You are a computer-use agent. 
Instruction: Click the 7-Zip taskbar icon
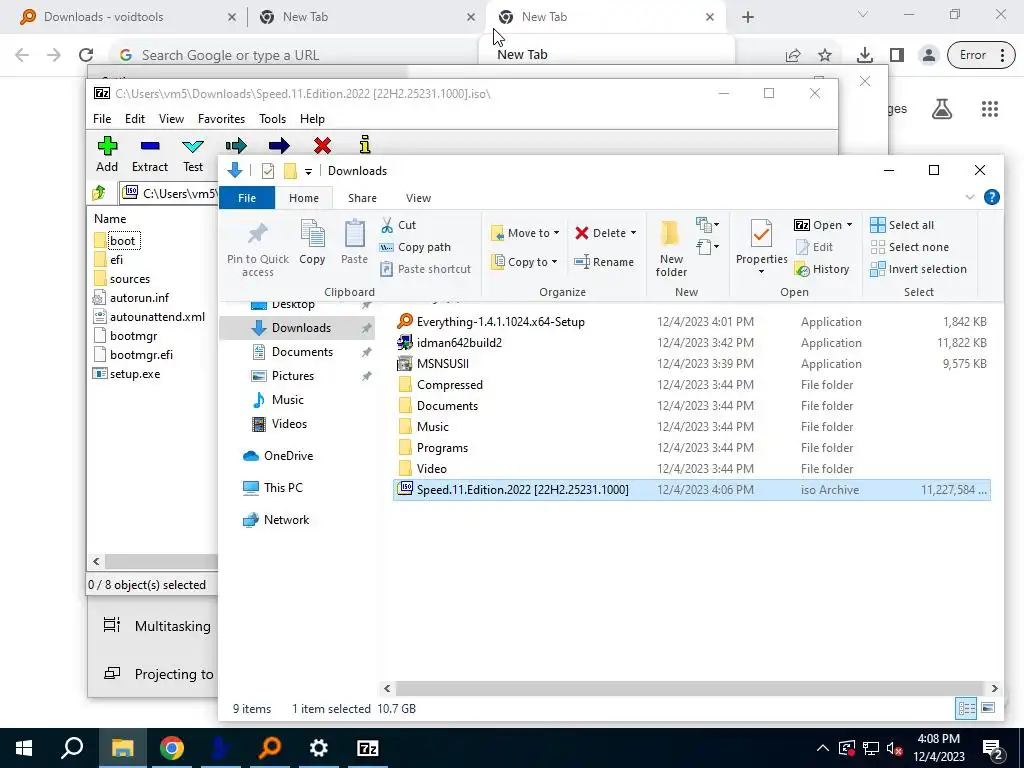tap(367, 748)
